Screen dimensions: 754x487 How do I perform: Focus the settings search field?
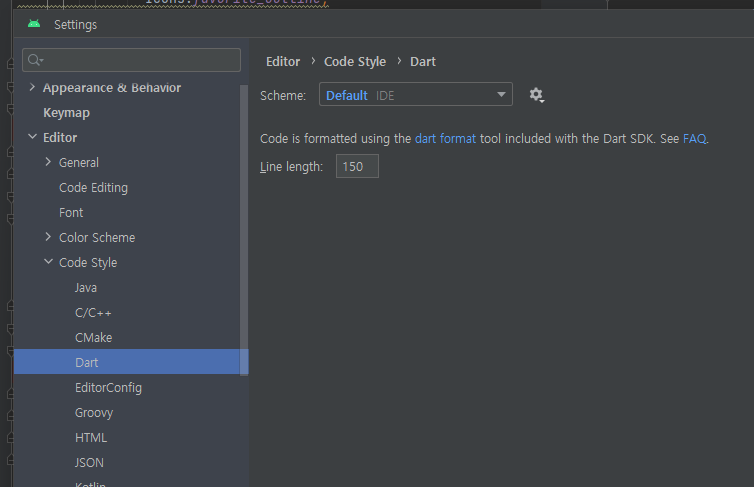click(131, 60)
